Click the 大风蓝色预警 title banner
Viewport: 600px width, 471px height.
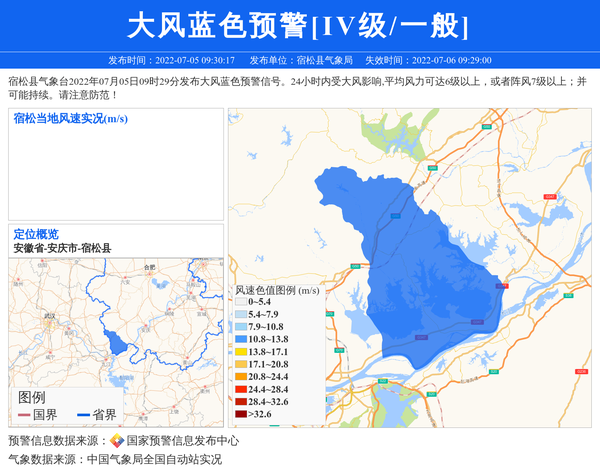pyautogui.click(x=299, y=25)
